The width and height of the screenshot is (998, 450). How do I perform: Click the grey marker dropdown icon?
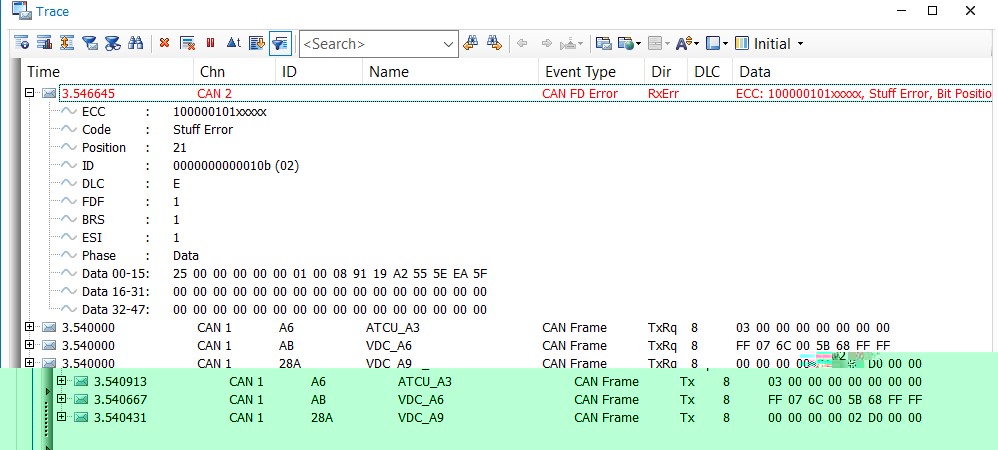pyautogui.click(x=571, y=43)
